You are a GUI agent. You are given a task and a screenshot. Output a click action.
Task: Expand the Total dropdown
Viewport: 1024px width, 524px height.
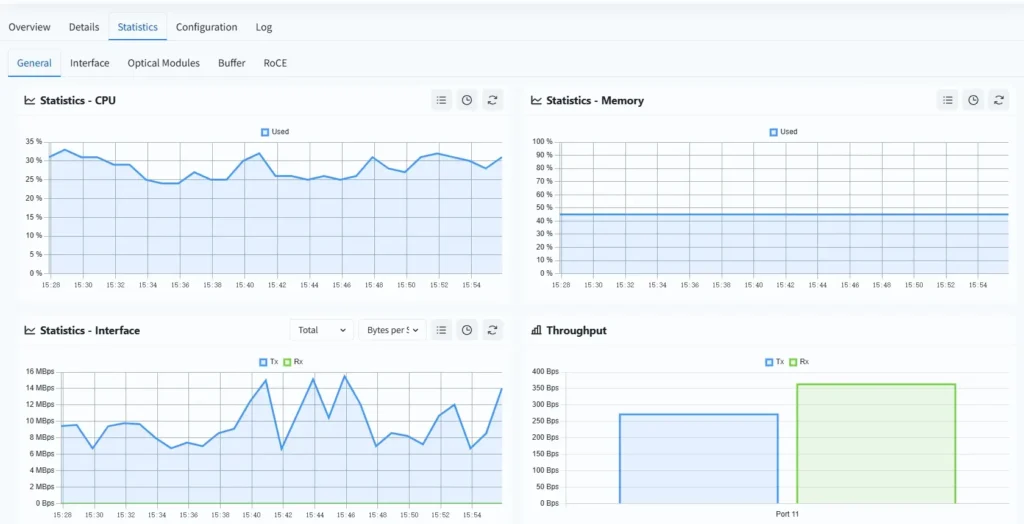[321, 330]
